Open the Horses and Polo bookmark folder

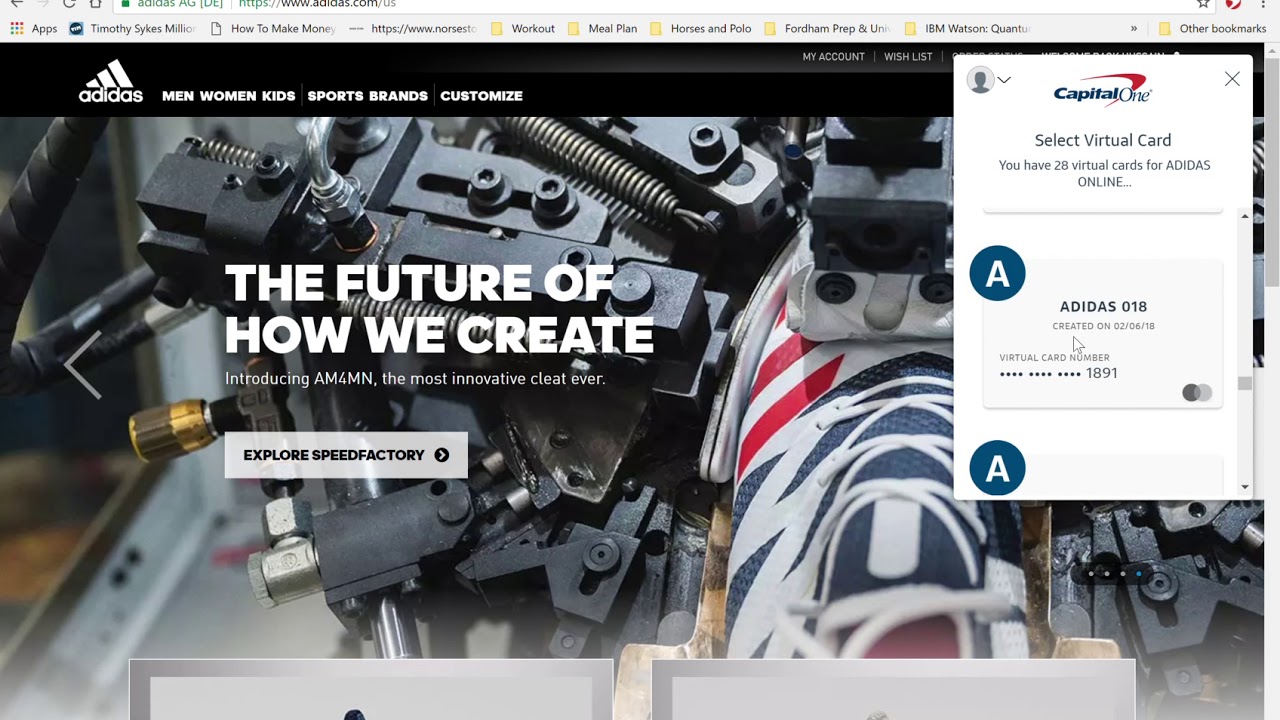point(700,29)
